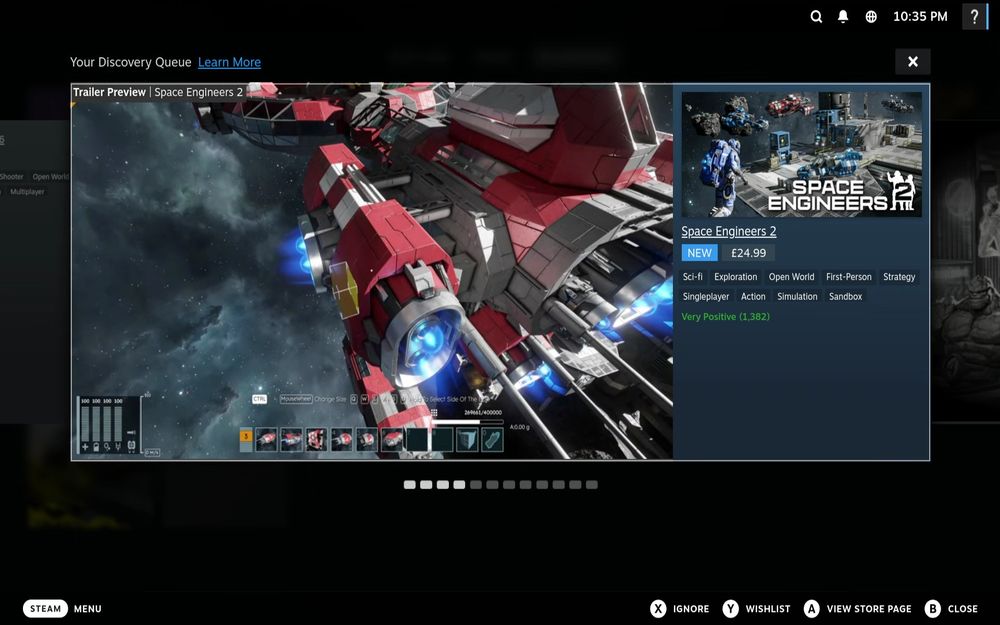Open the Space Engineers 2 title link
The height and width of the screenshot is (625, 1000).
coord(728,231)
